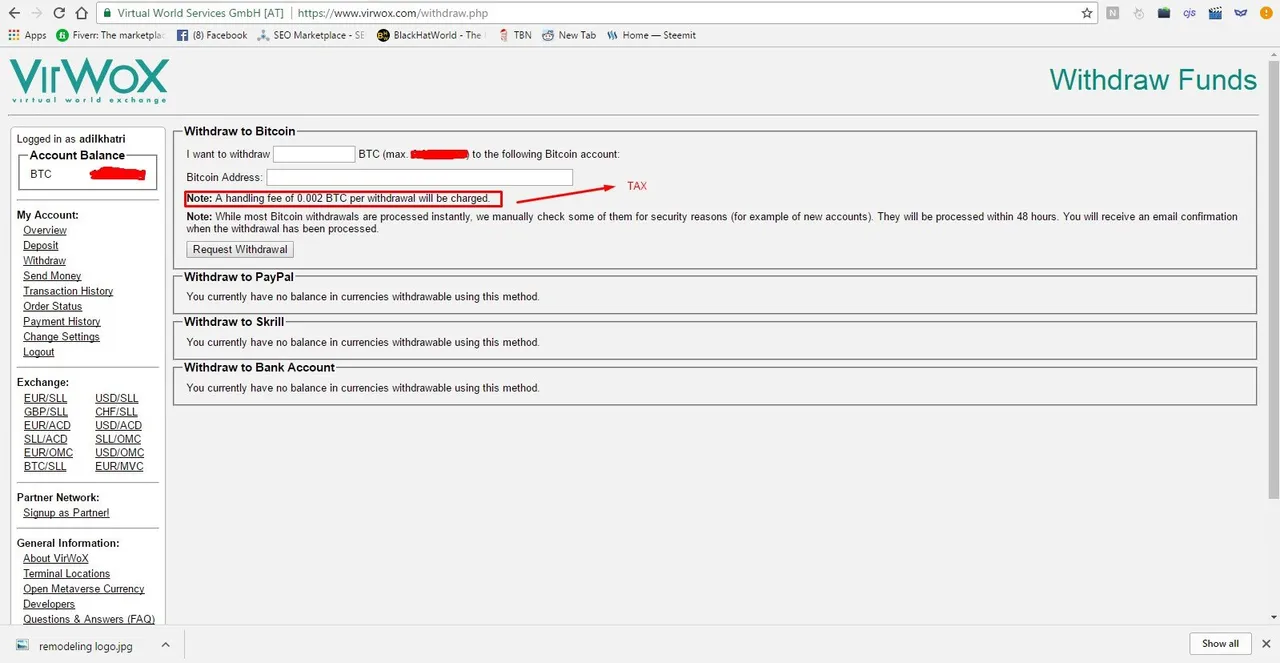Open Open Metaverse Currency link
Screen dimensions: 1280x663
[84, 589]
